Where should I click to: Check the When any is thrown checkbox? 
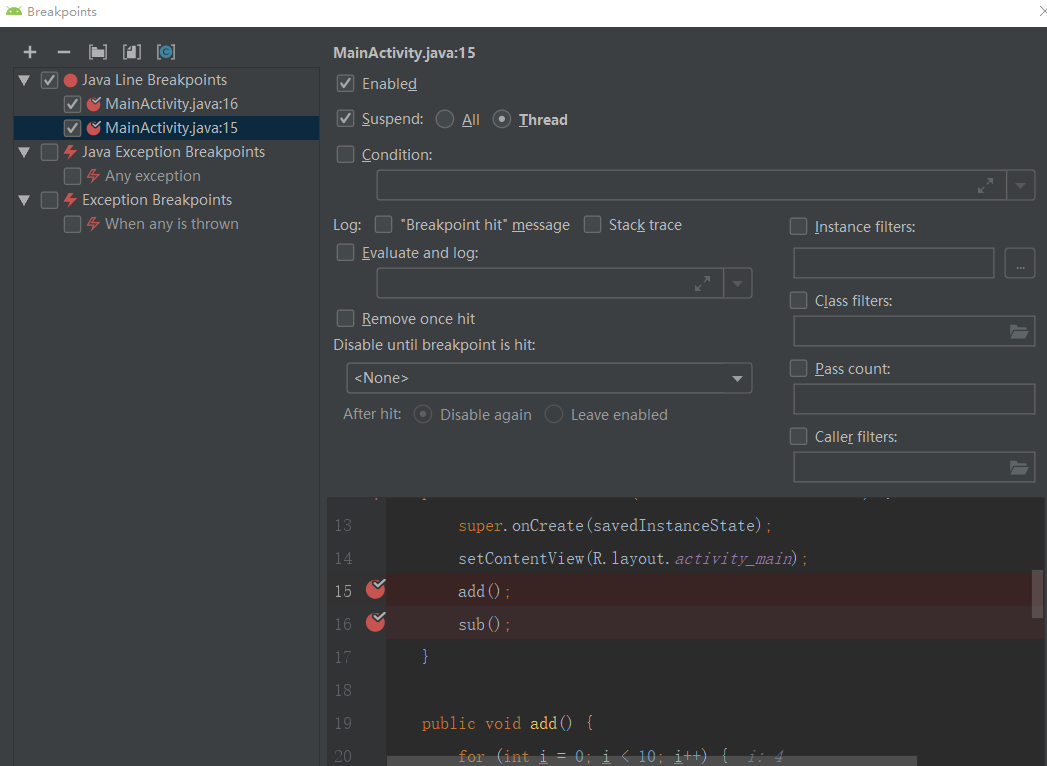(x=72, y=224)
